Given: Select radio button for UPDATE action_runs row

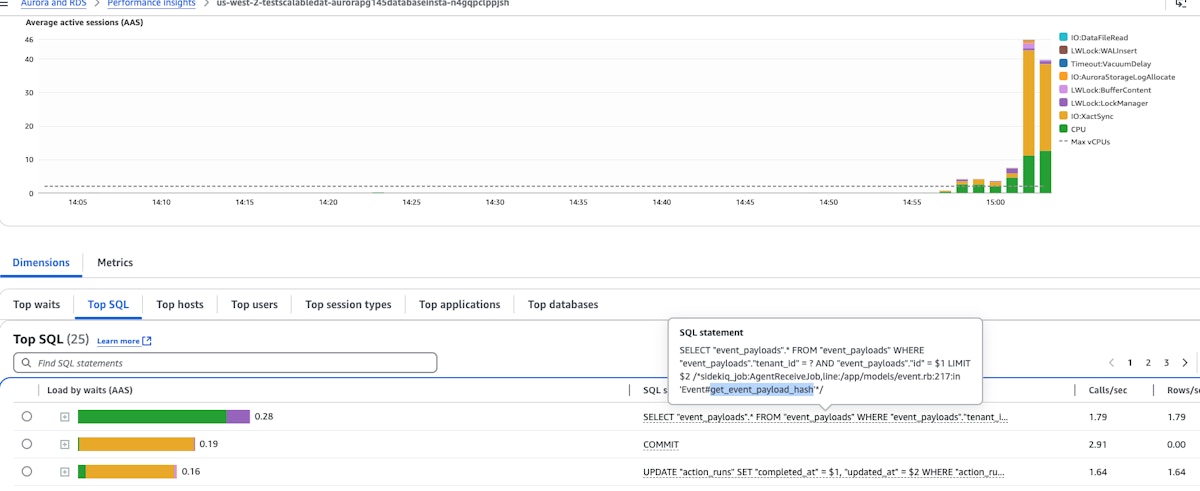Looking at the screenshot, I should (x=27, y=471).
